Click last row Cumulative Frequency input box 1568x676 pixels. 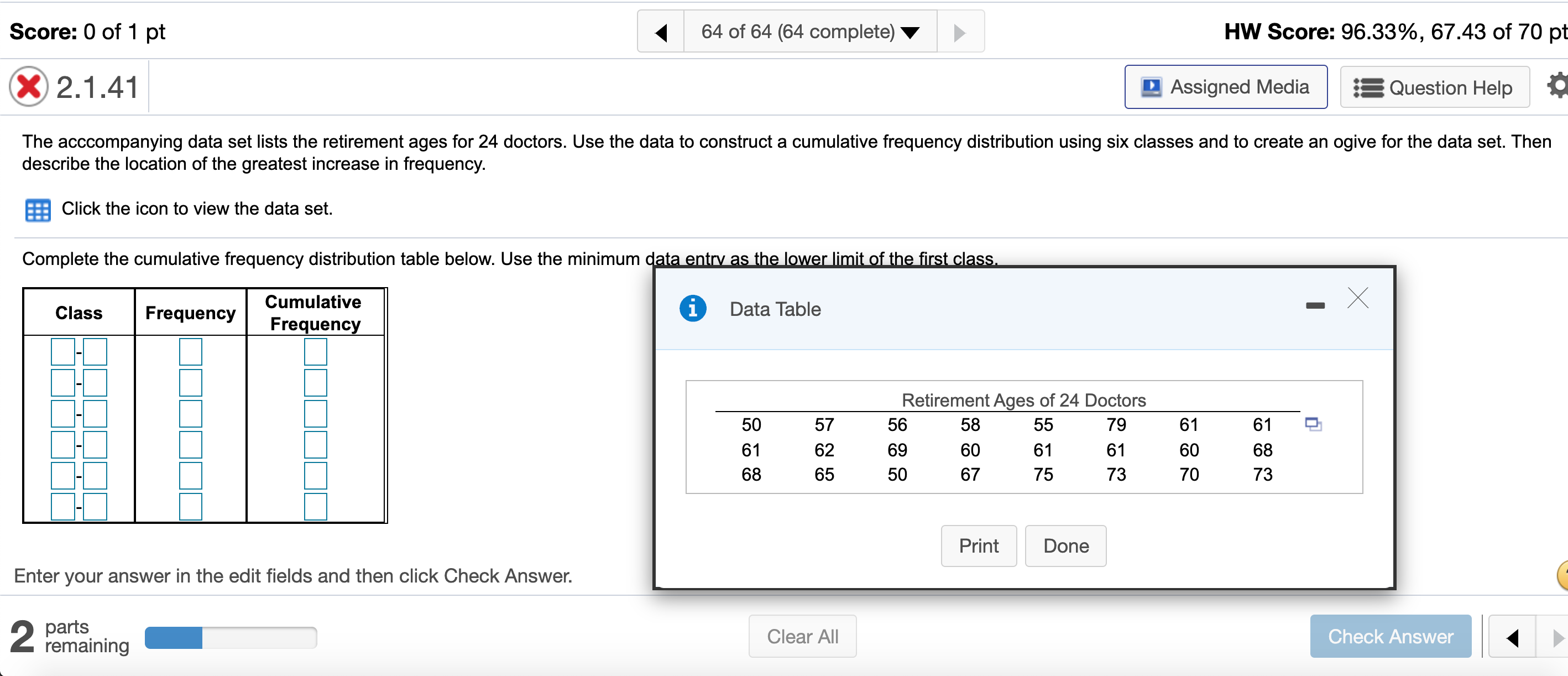[315, 507]
